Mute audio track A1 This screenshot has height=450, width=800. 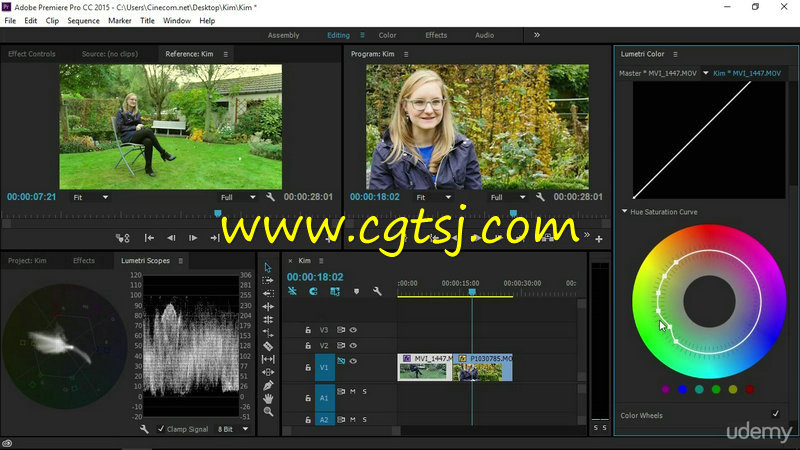click(353, 391)
